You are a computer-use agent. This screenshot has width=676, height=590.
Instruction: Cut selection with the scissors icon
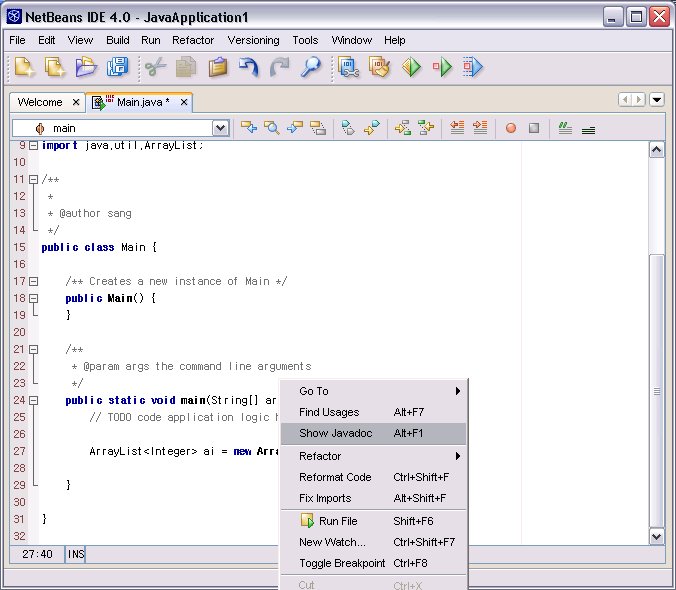[155, 67]
